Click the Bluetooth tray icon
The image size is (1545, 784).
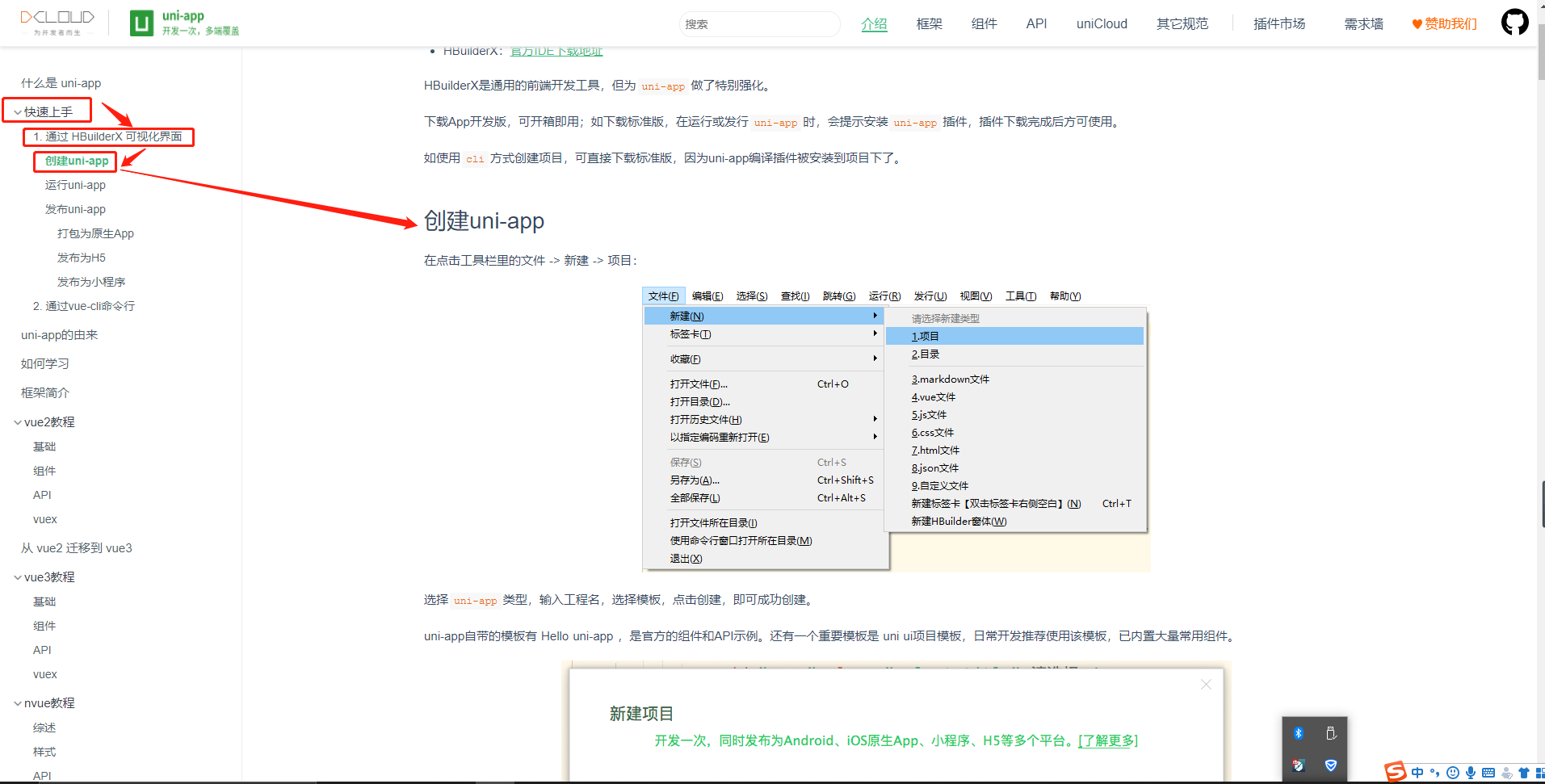point(1298,733)
